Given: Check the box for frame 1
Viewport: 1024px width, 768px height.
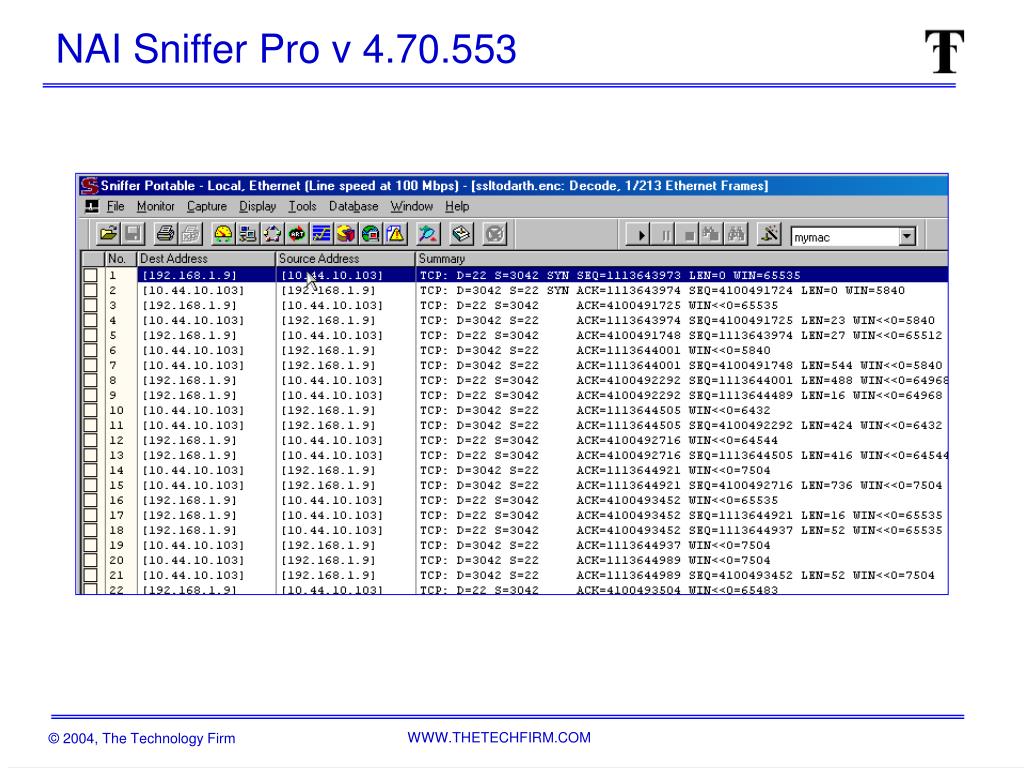Looking at the screenshot, I should [91, 275].
